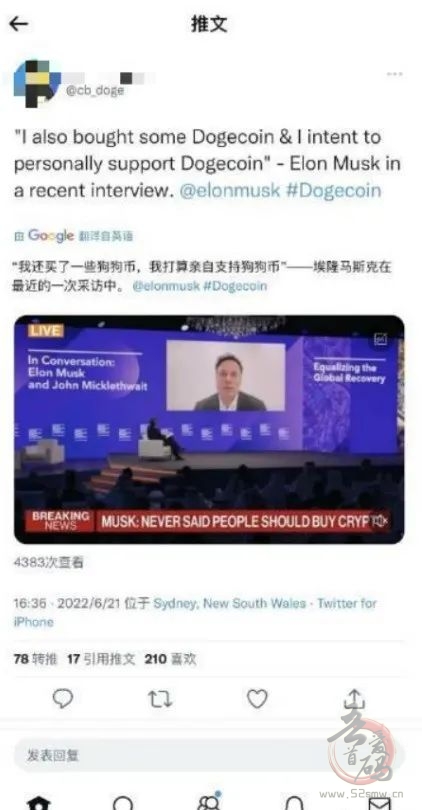Open the Sydney, New South Wales location
The image size is (422, 810).
[229, 603]
